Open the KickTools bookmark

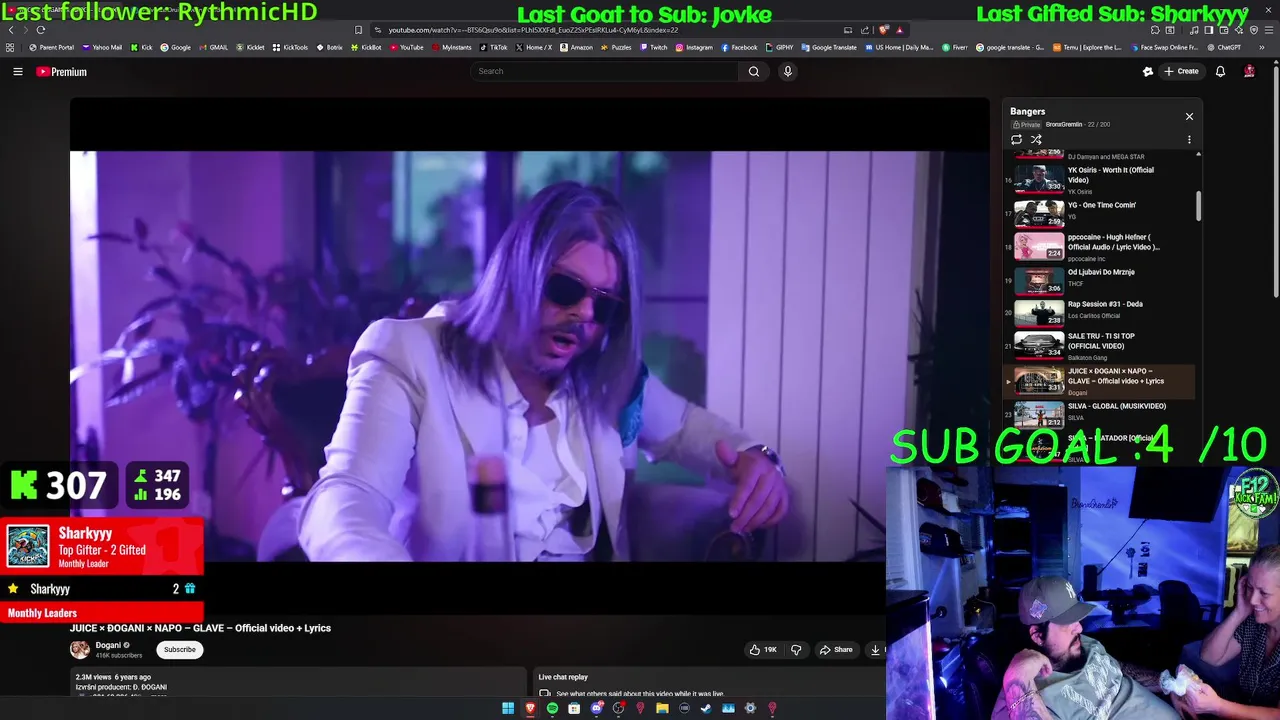pyautogui.click(x=291, y=47)
